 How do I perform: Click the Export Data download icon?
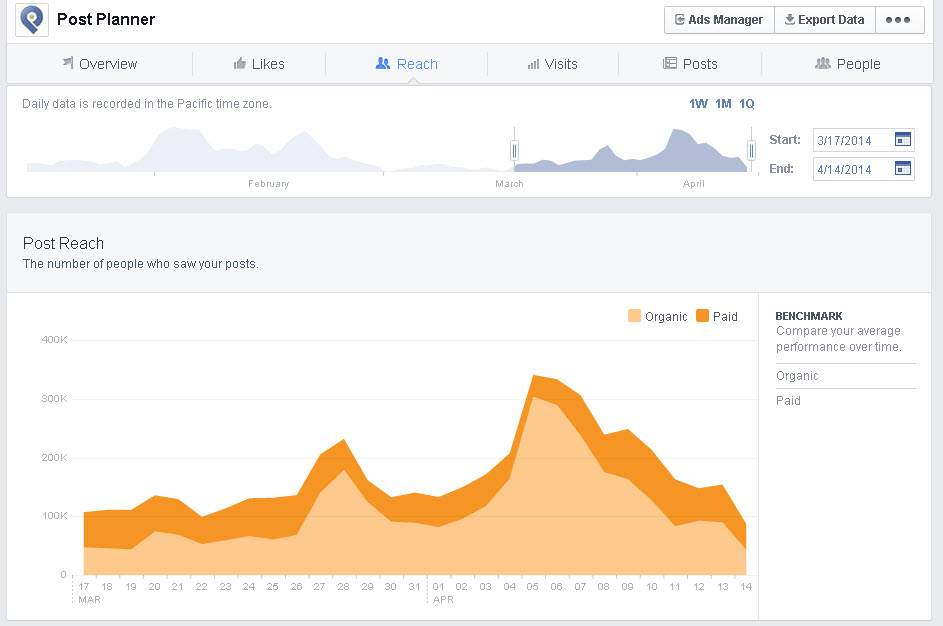(x=789, y=19)
